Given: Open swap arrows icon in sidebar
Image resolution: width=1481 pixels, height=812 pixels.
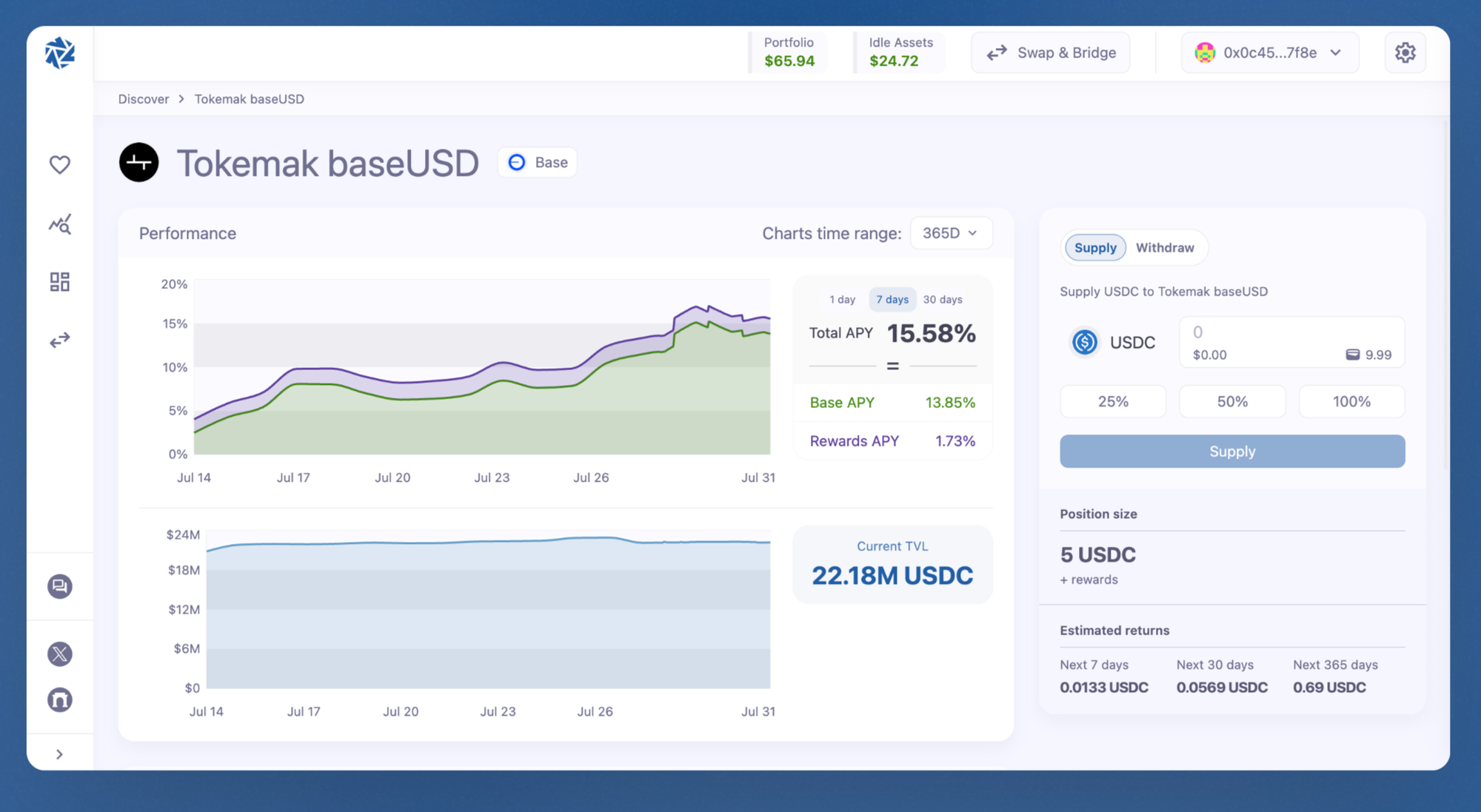Looking at the screenshot, I should click(x=60, y=340).
